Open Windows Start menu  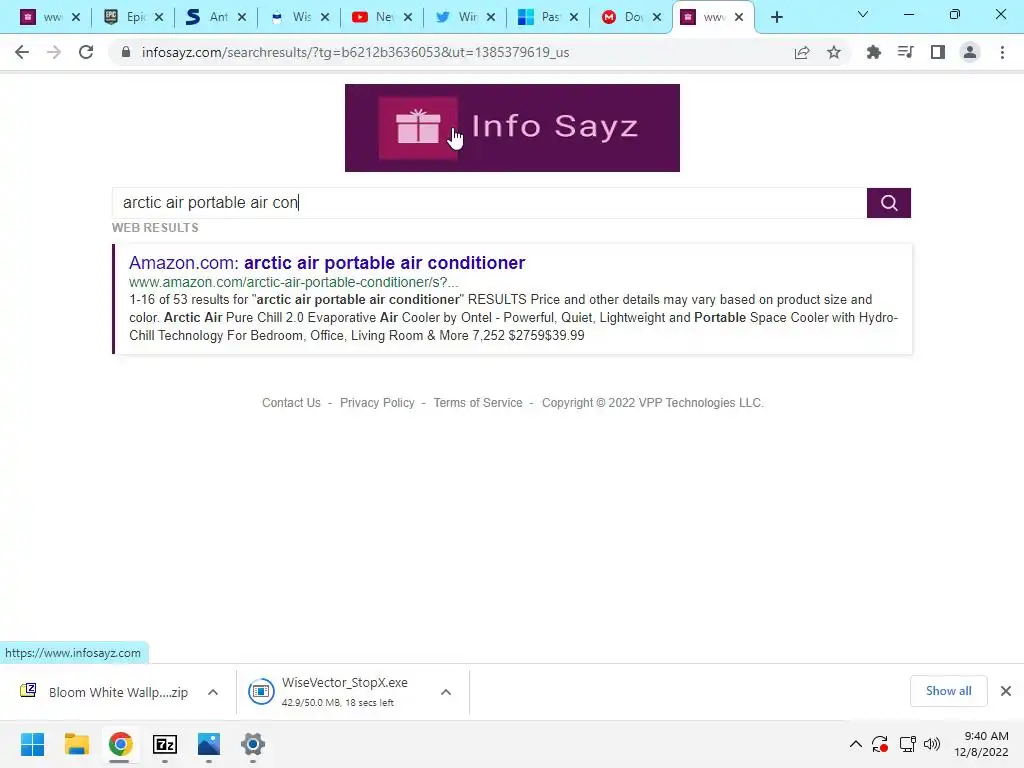[x=32, y=744]
